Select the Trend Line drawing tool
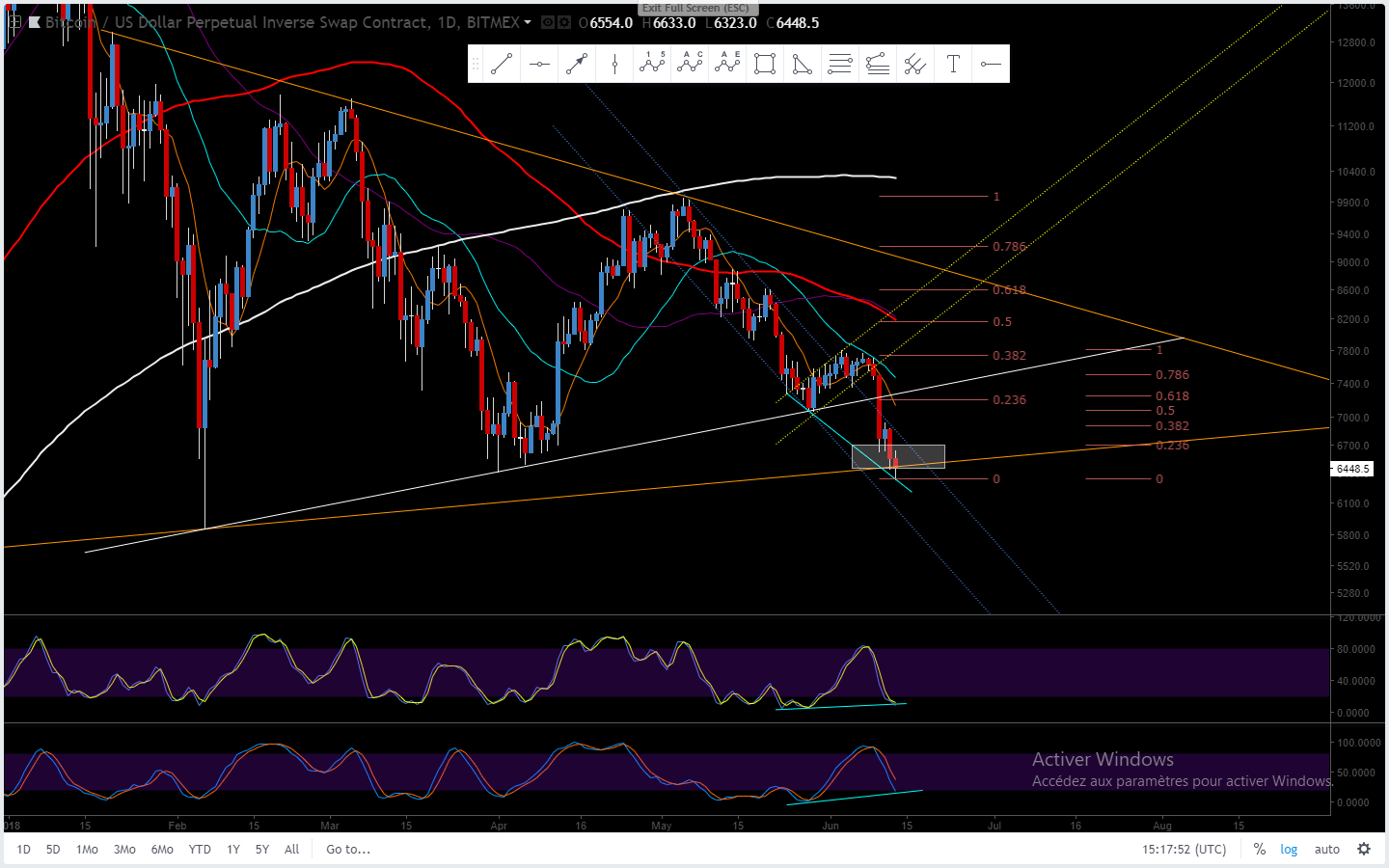Viewport: 1389px width, 868px height. (x=502, y=65)
